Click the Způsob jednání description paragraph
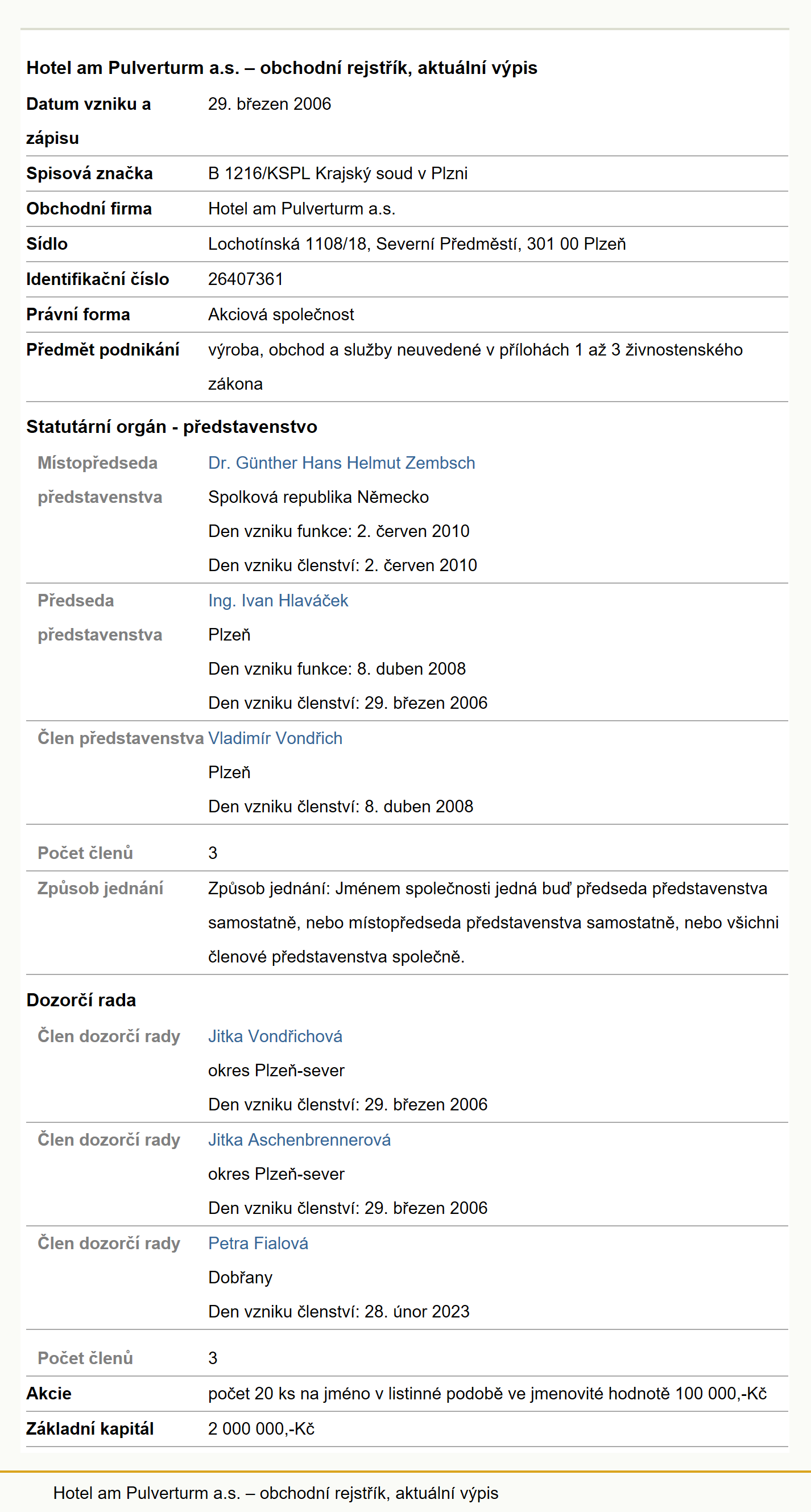 (x=494, y=923)
